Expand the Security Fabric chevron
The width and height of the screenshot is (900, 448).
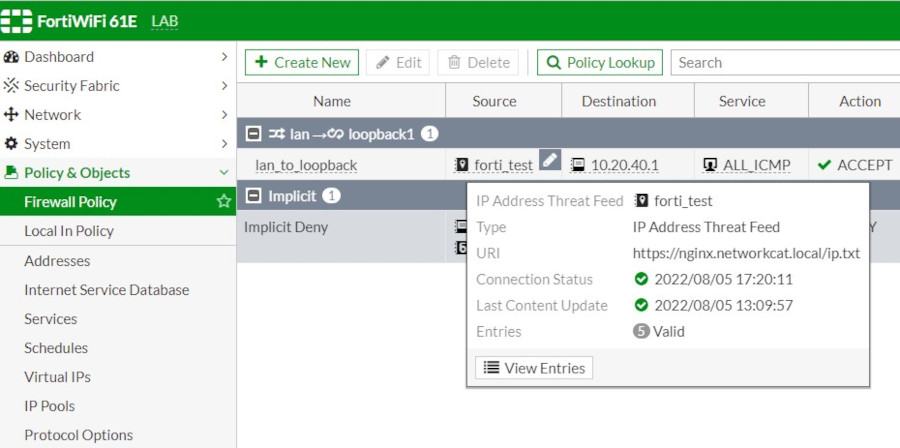224,85
